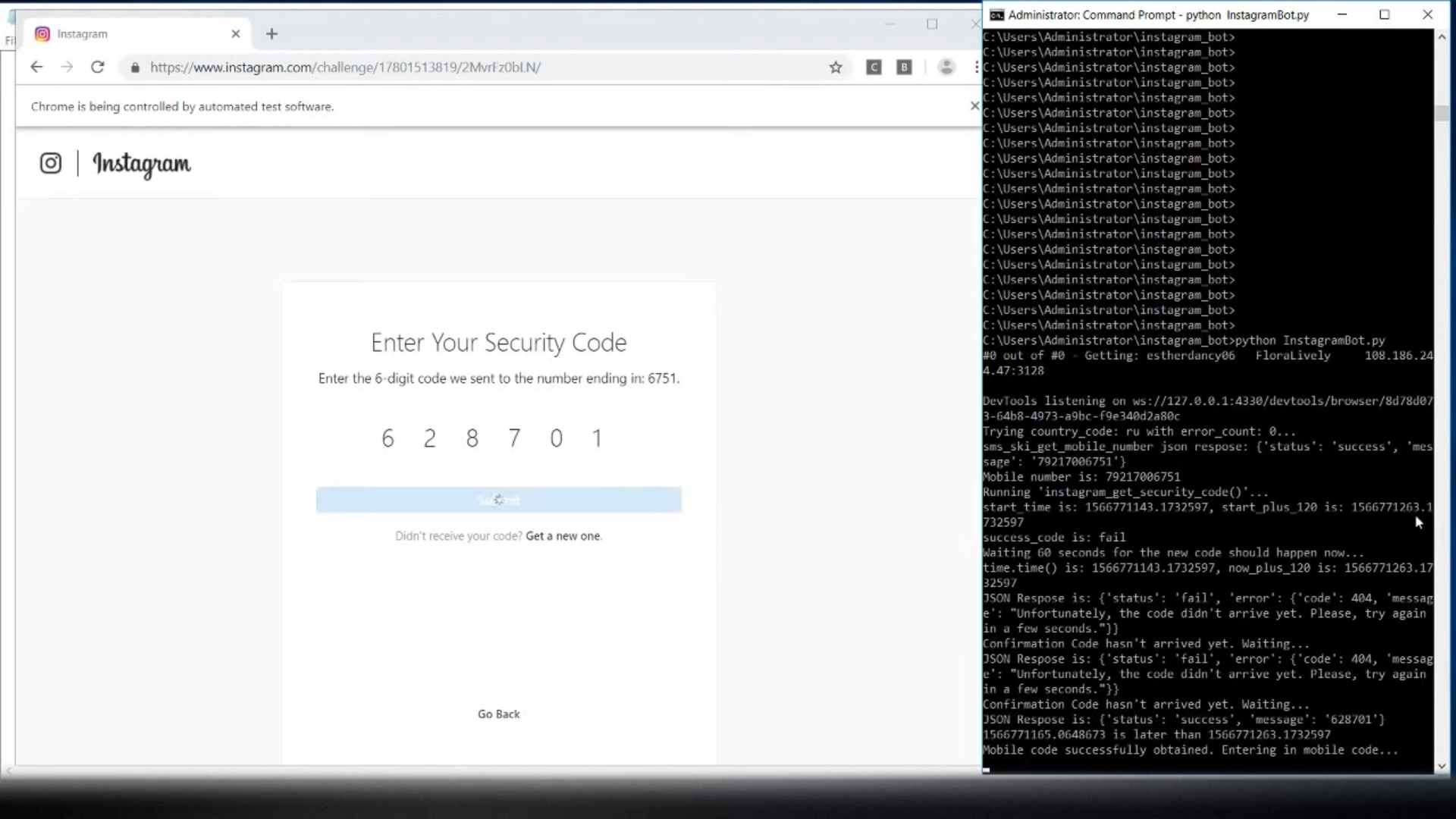Close the Instagram browser tab
Viewport: 1456px width, 819px height.
pyautogui.click(x=235, y=33)
